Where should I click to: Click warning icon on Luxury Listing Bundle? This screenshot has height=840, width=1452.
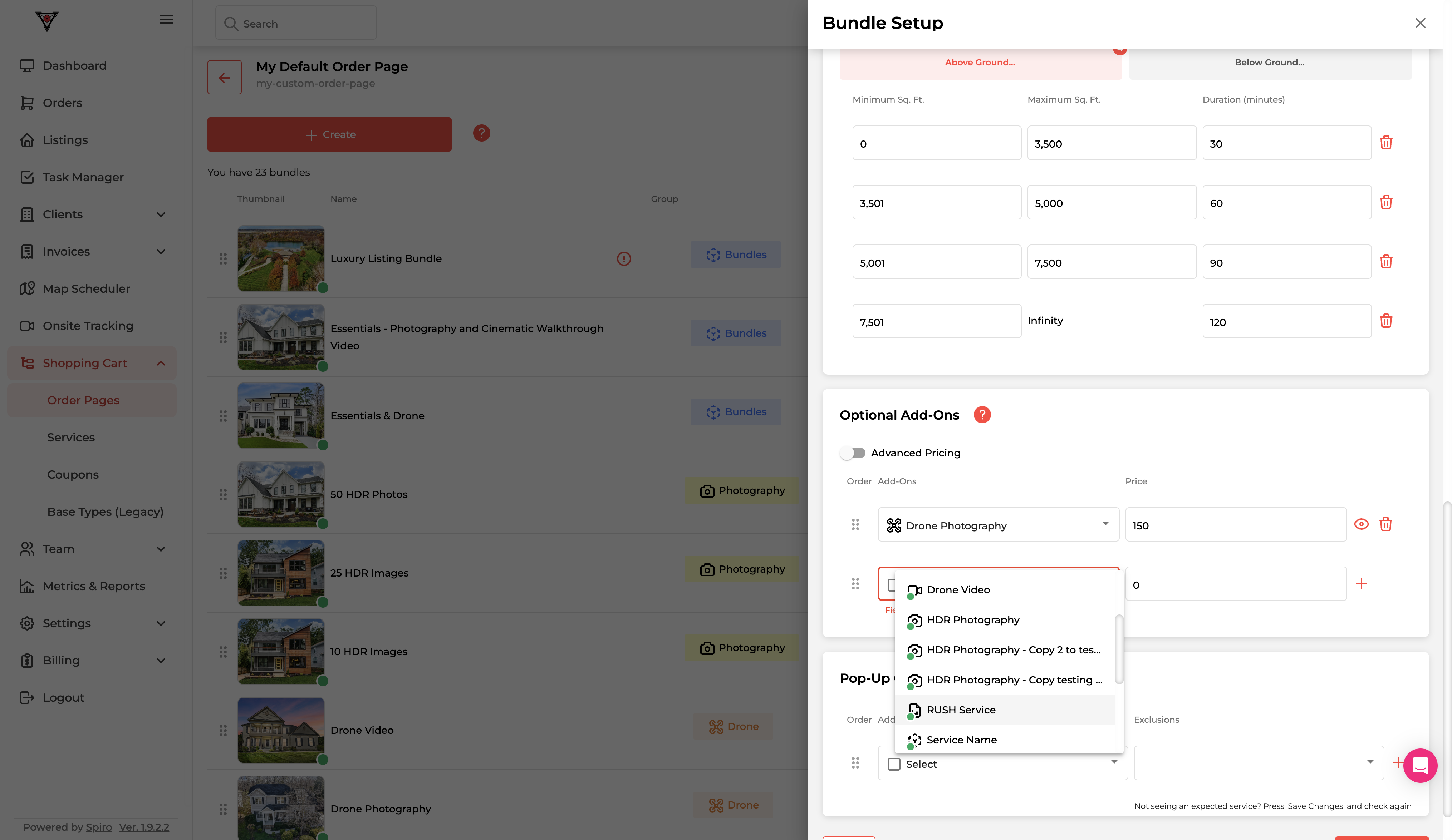[x=623, y=258]
